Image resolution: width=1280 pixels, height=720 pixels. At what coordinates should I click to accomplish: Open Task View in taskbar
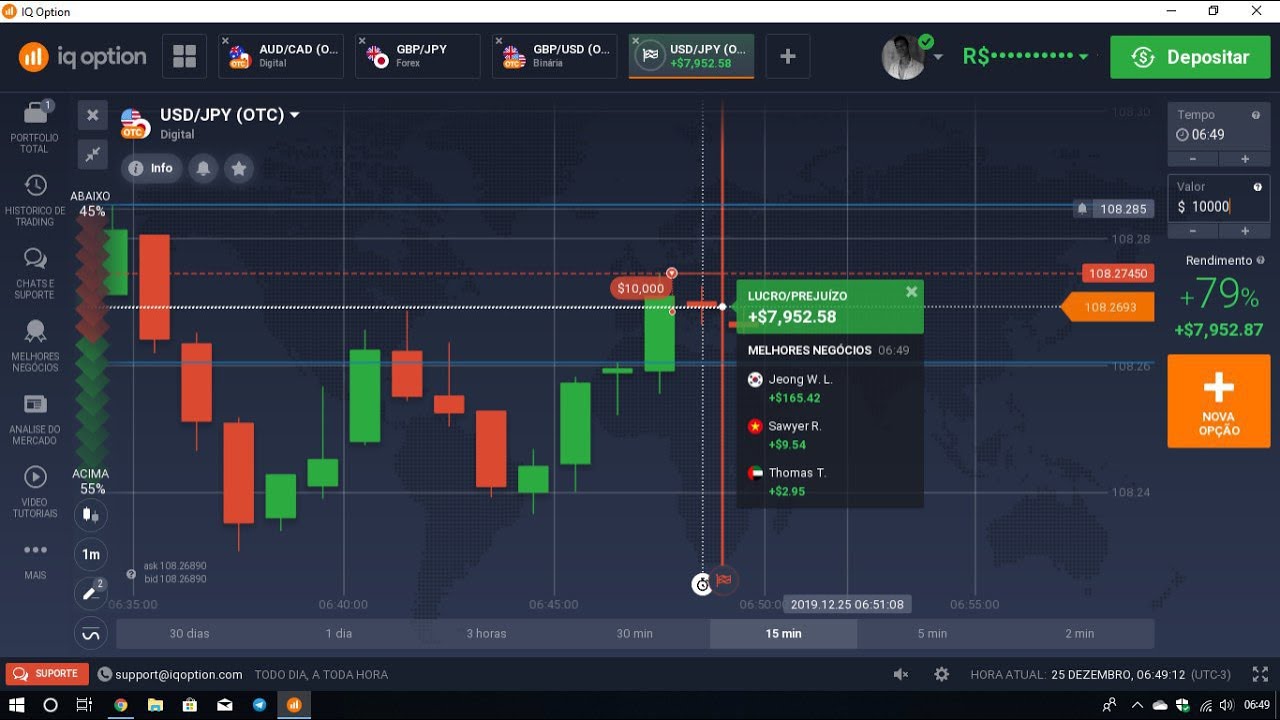pos(84,705)
